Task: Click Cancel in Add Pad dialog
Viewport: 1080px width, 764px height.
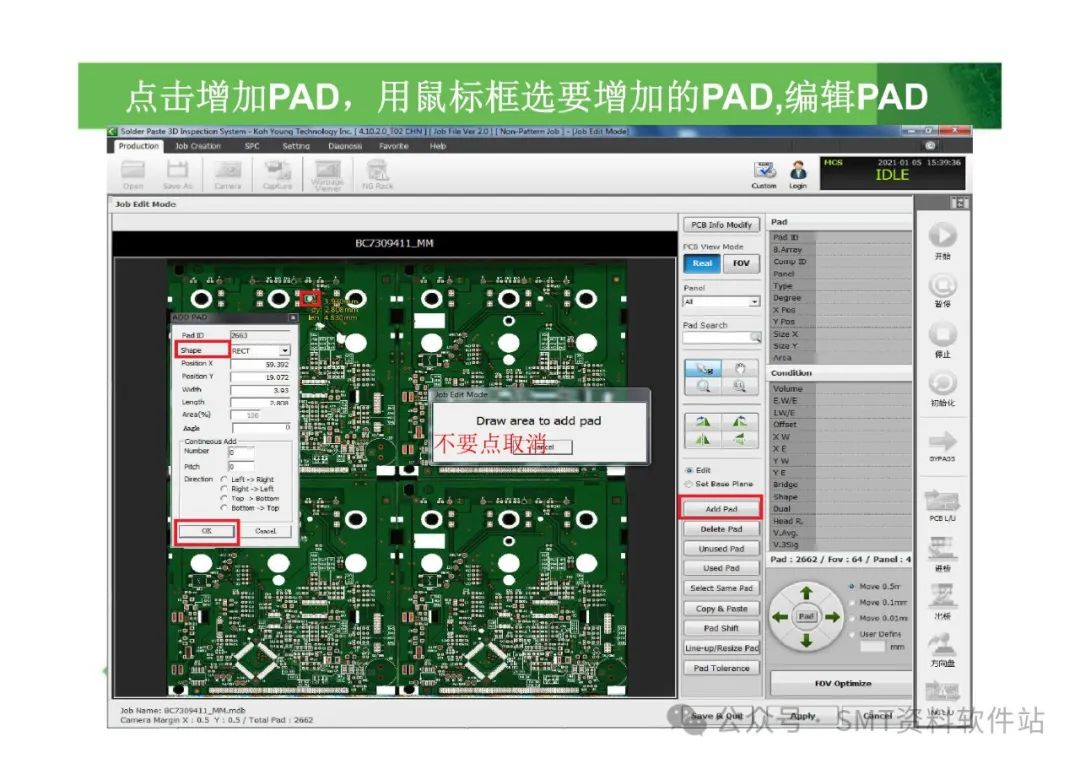Action: click(265, 531)
